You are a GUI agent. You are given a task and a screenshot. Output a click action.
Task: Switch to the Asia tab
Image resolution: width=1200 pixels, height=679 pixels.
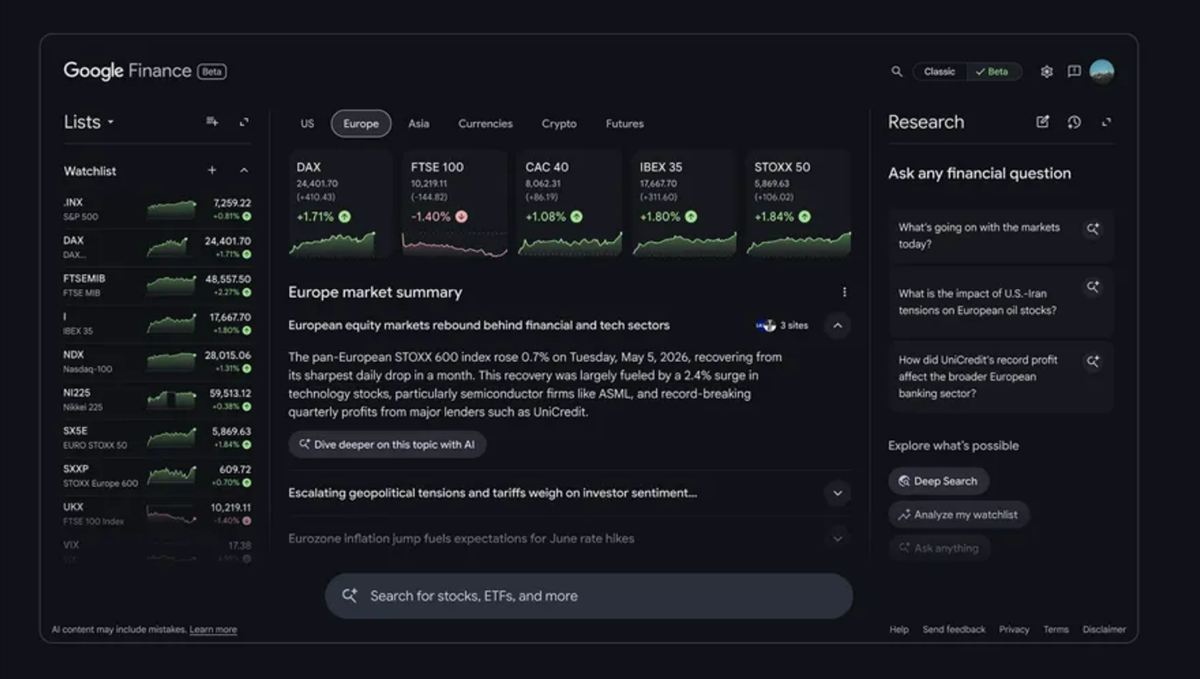point(419,124)
